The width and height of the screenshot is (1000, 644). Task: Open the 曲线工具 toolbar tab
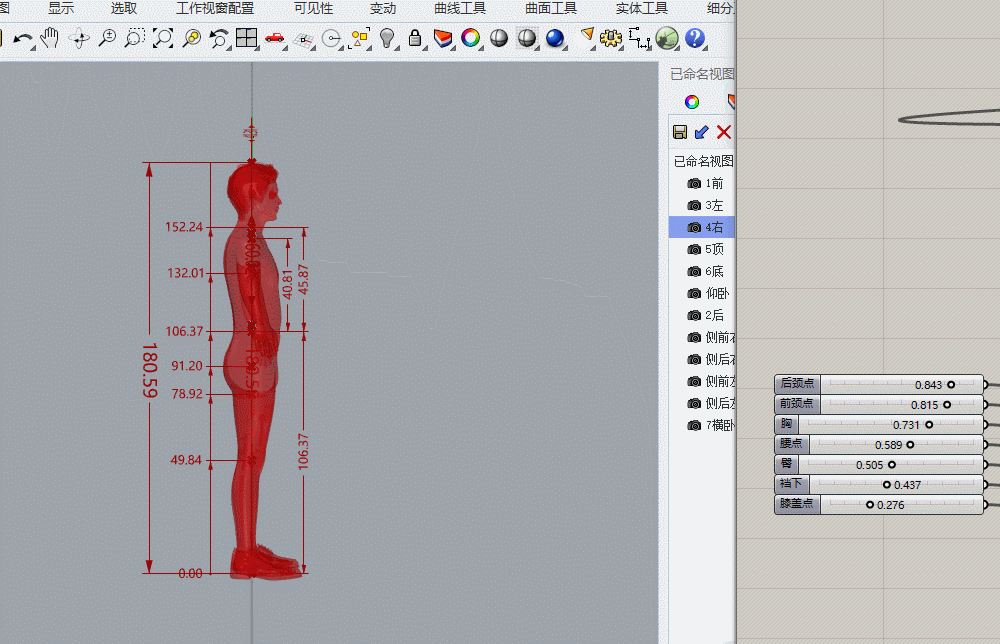(x=460, y=9)
